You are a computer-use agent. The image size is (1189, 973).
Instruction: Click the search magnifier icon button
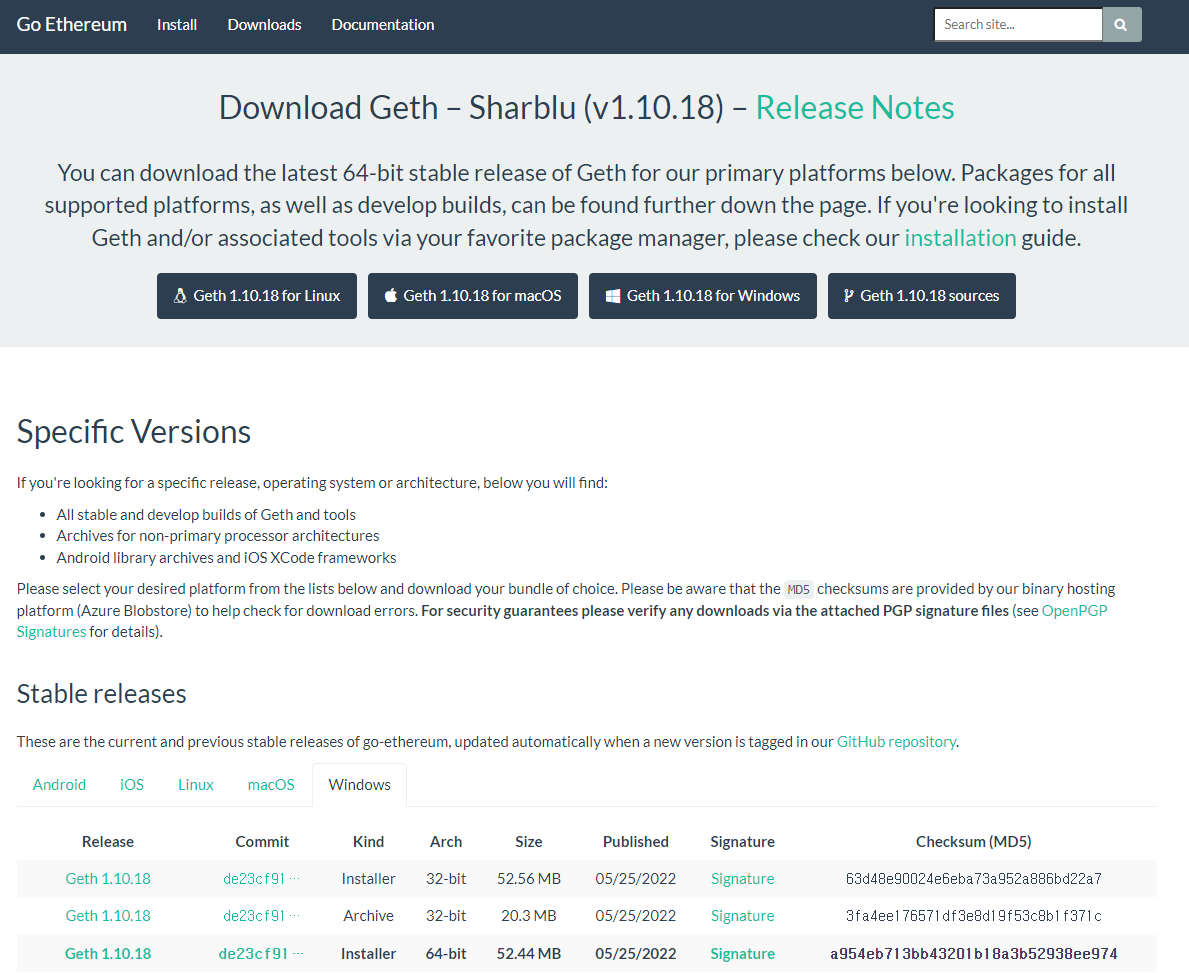point(1122,24)
